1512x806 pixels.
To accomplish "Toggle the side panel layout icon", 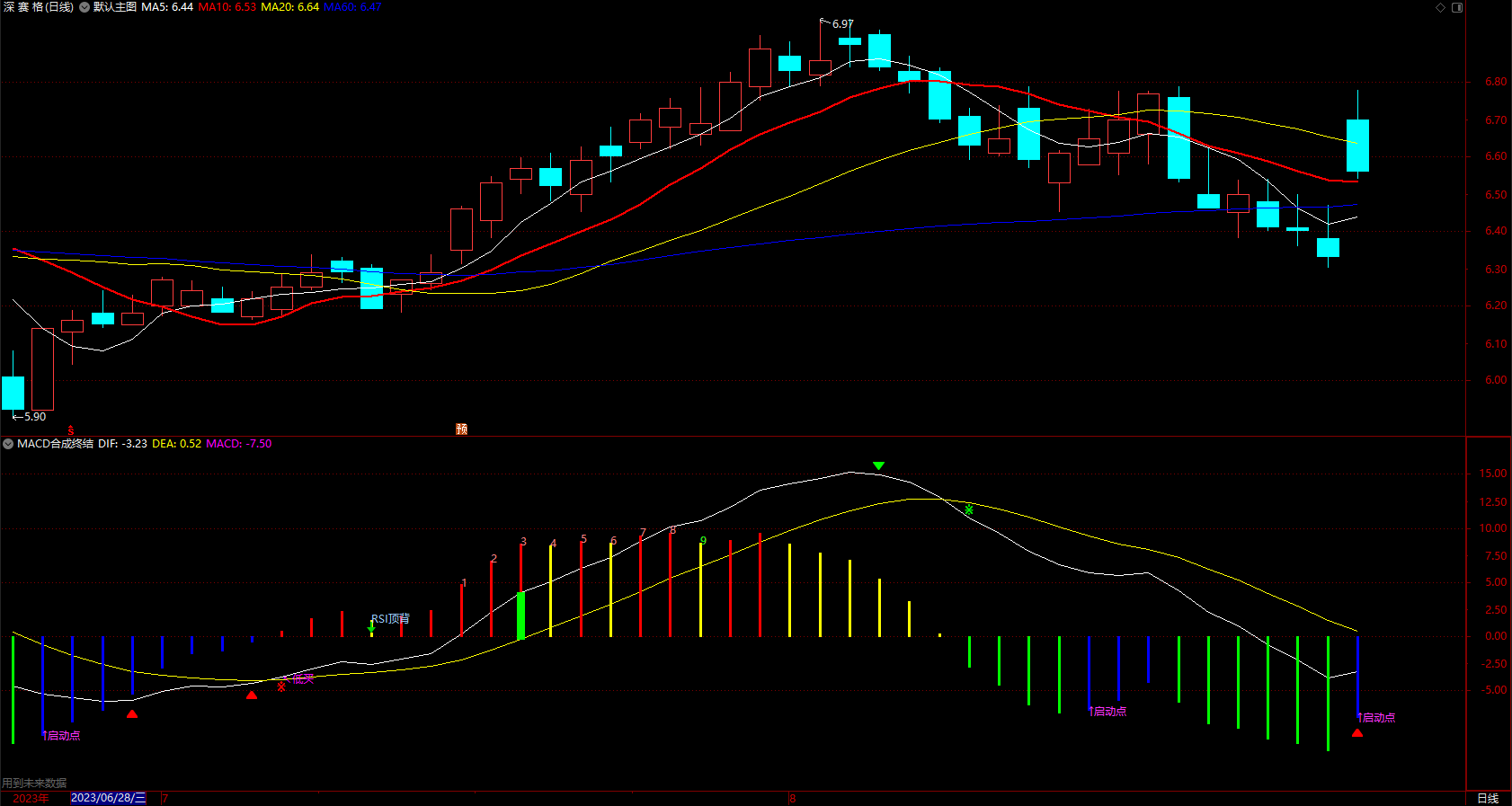I will coord(1457,7).
